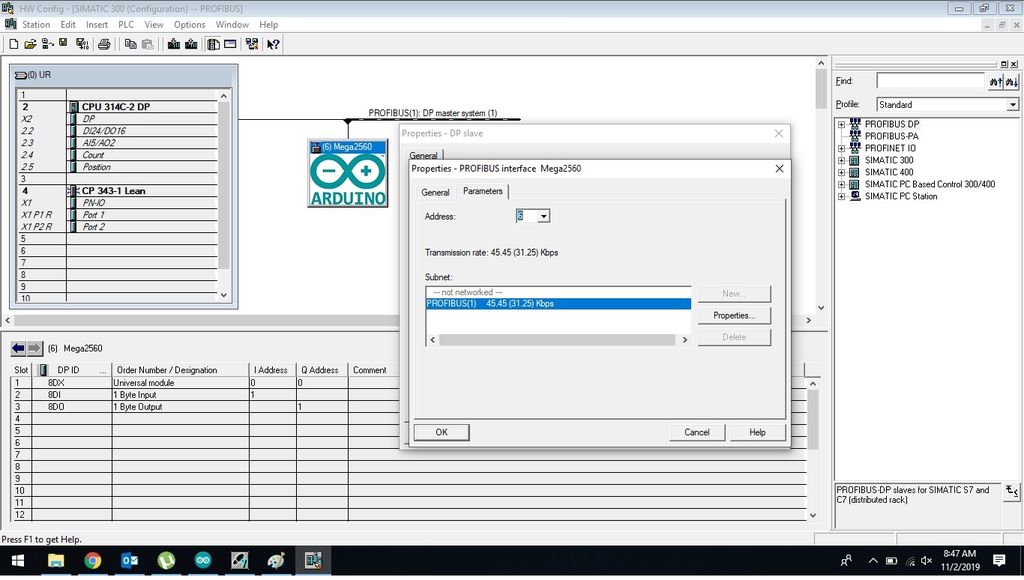Click the DI24/DO16 submodule row
The height and width of the screenshot is (580, 1024).
click(x=118, y=131)
